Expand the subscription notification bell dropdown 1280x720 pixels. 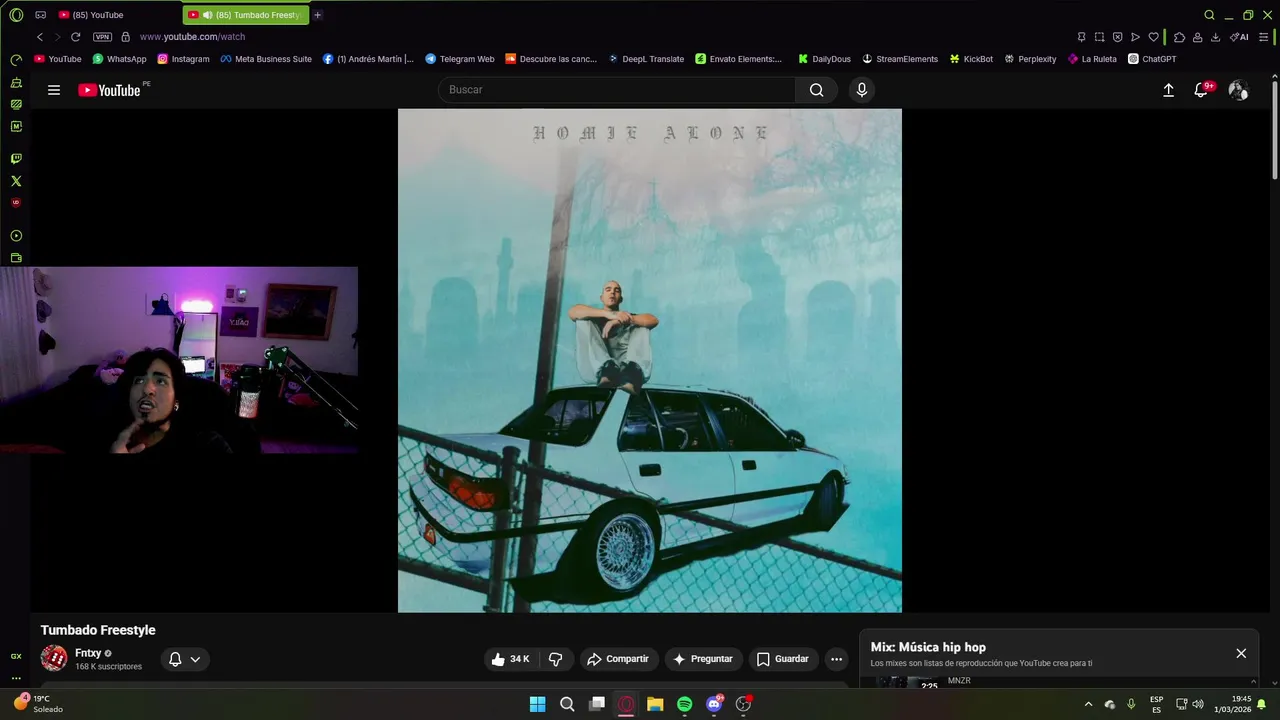(184, 659)
